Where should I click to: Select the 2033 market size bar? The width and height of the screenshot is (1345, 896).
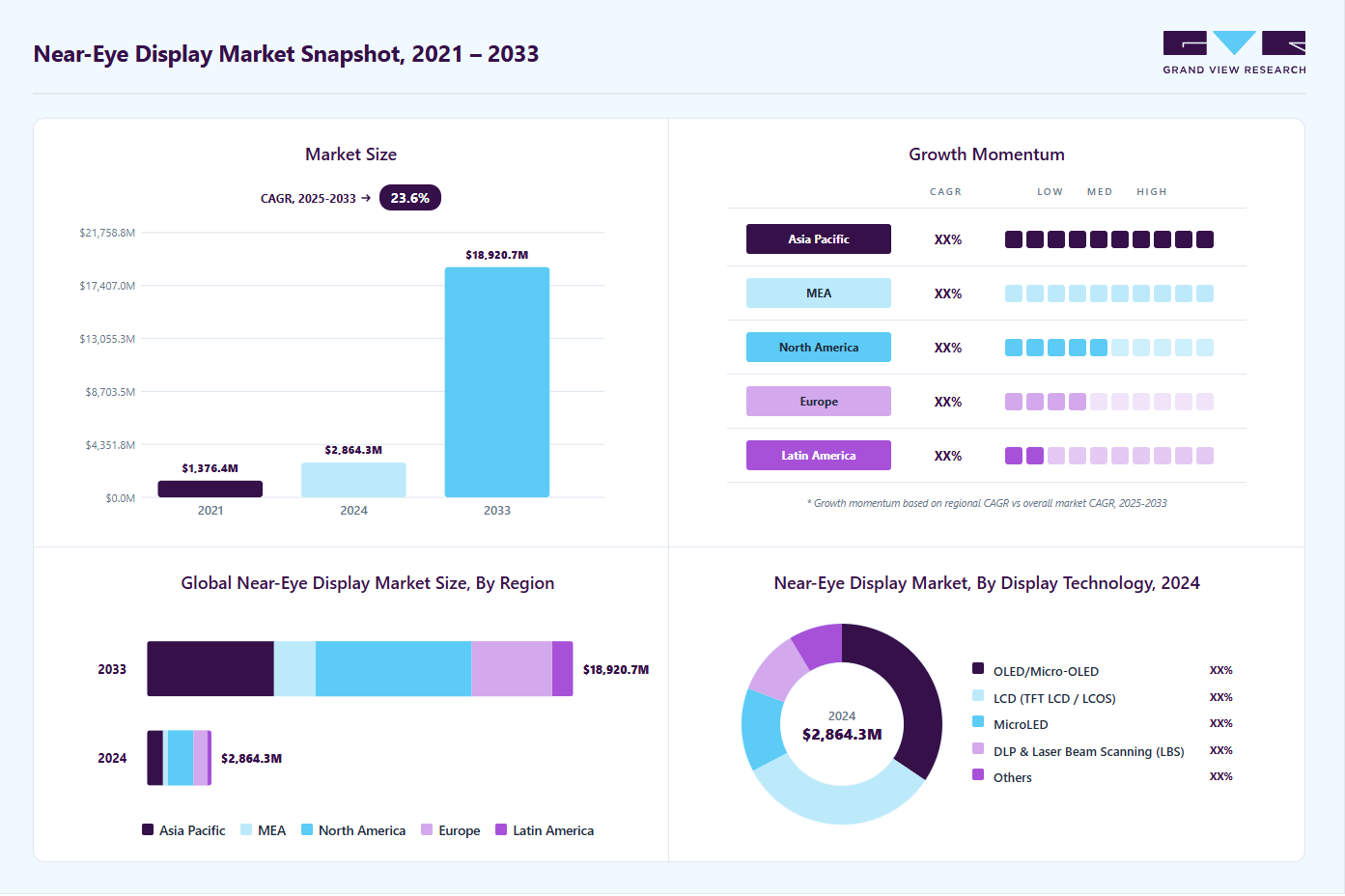pos(497,382)
